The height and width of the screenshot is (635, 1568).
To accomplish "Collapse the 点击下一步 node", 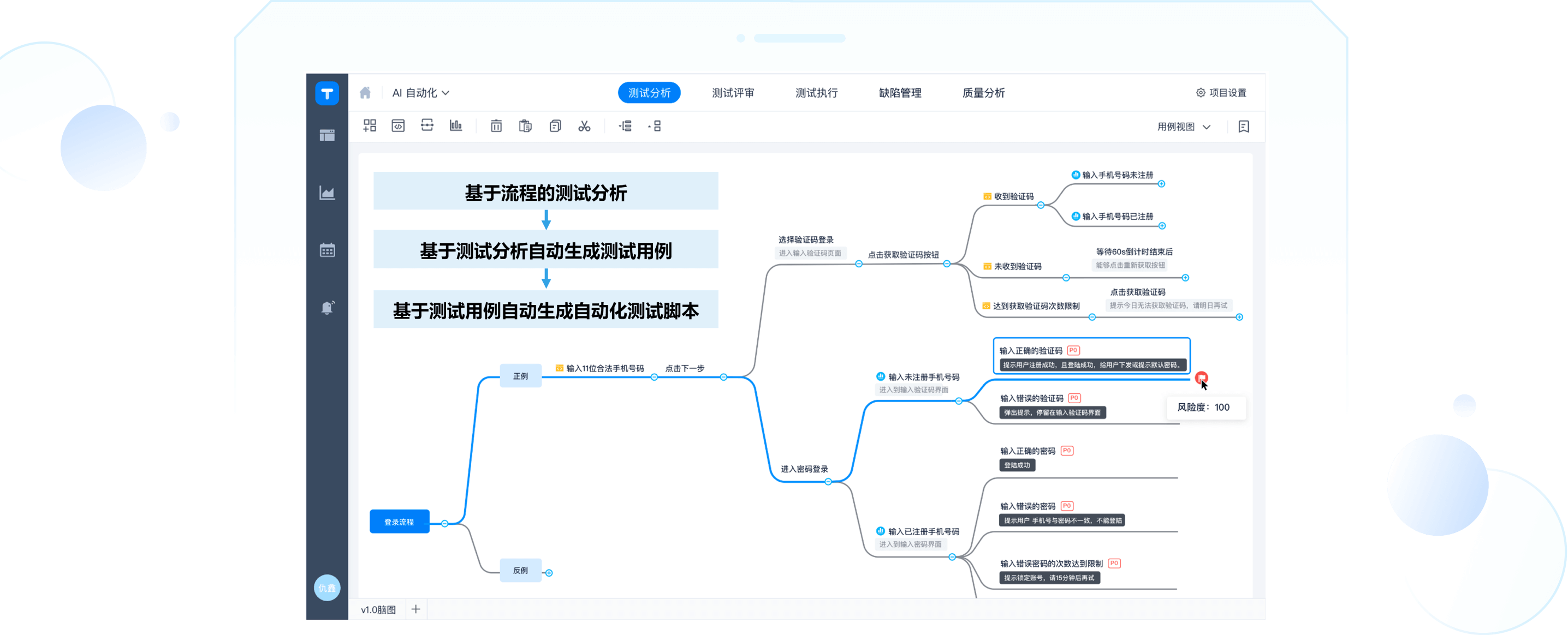I will [x=724, y=377].
